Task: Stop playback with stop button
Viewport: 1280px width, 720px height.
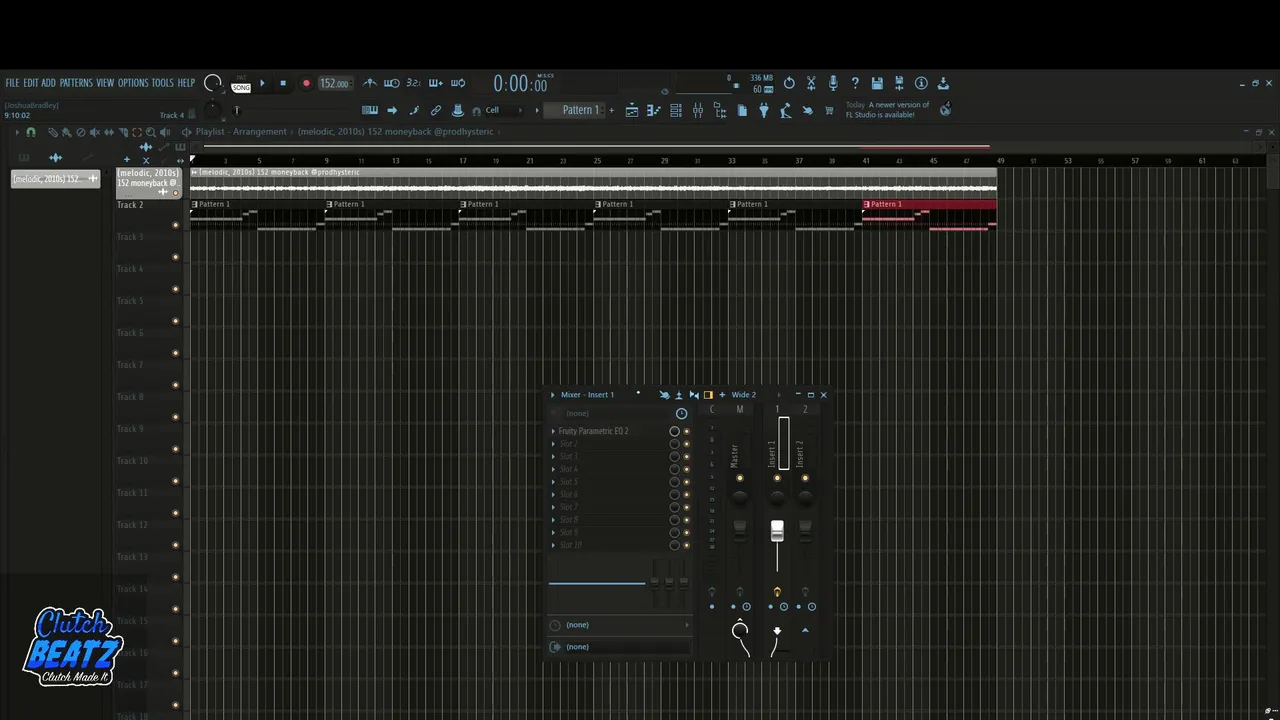Action: click(x=283, y=83)
